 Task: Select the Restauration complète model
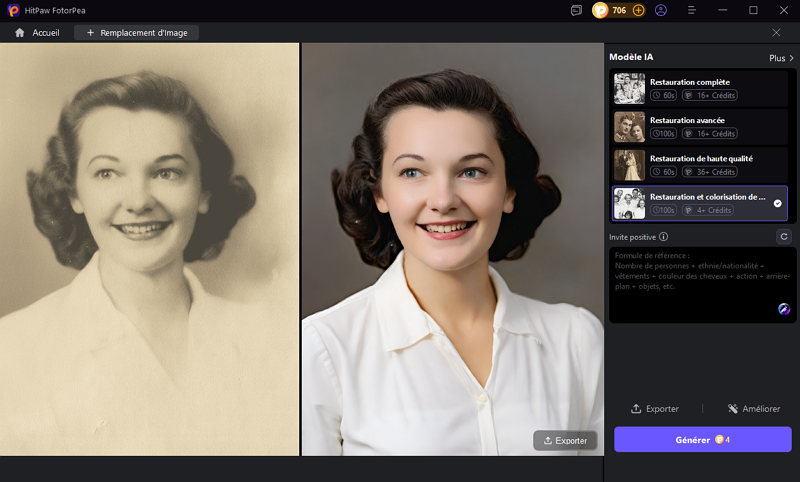point(700,89)
